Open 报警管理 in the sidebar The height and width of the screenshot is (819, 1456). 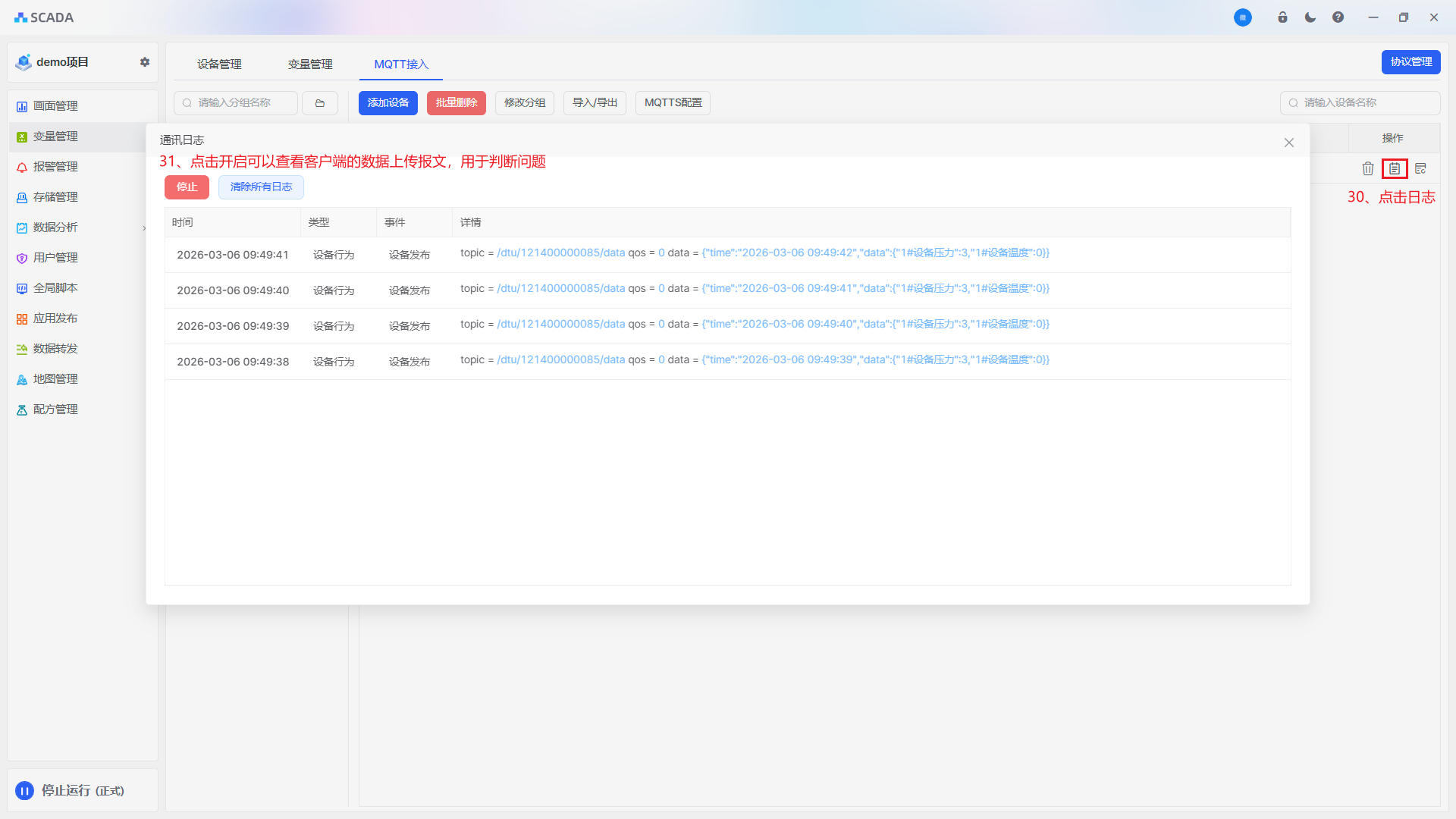tap(55, 167)
